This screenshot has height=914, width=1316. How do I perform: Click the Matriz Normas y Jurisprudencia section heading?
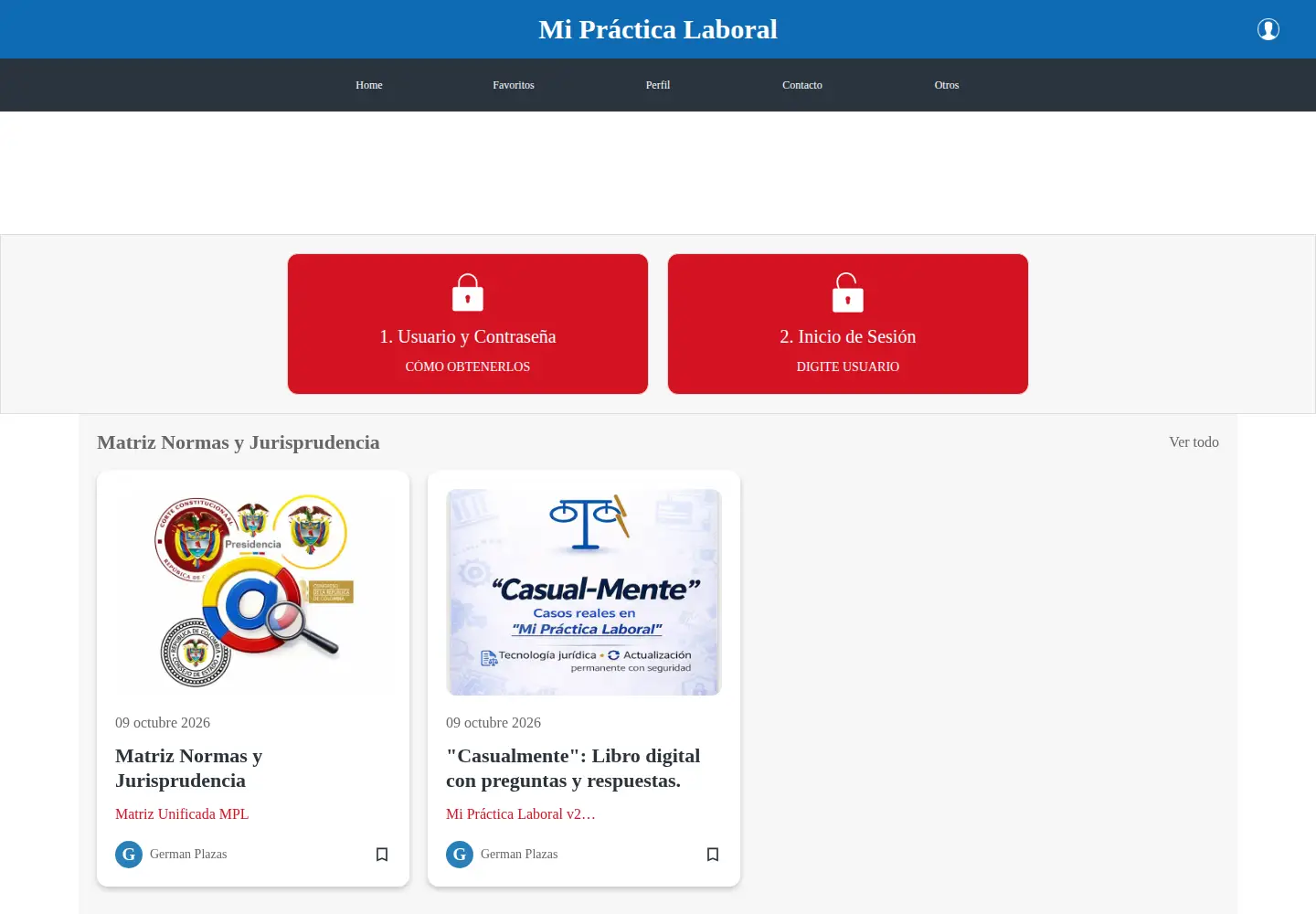(x=239, y=442)
